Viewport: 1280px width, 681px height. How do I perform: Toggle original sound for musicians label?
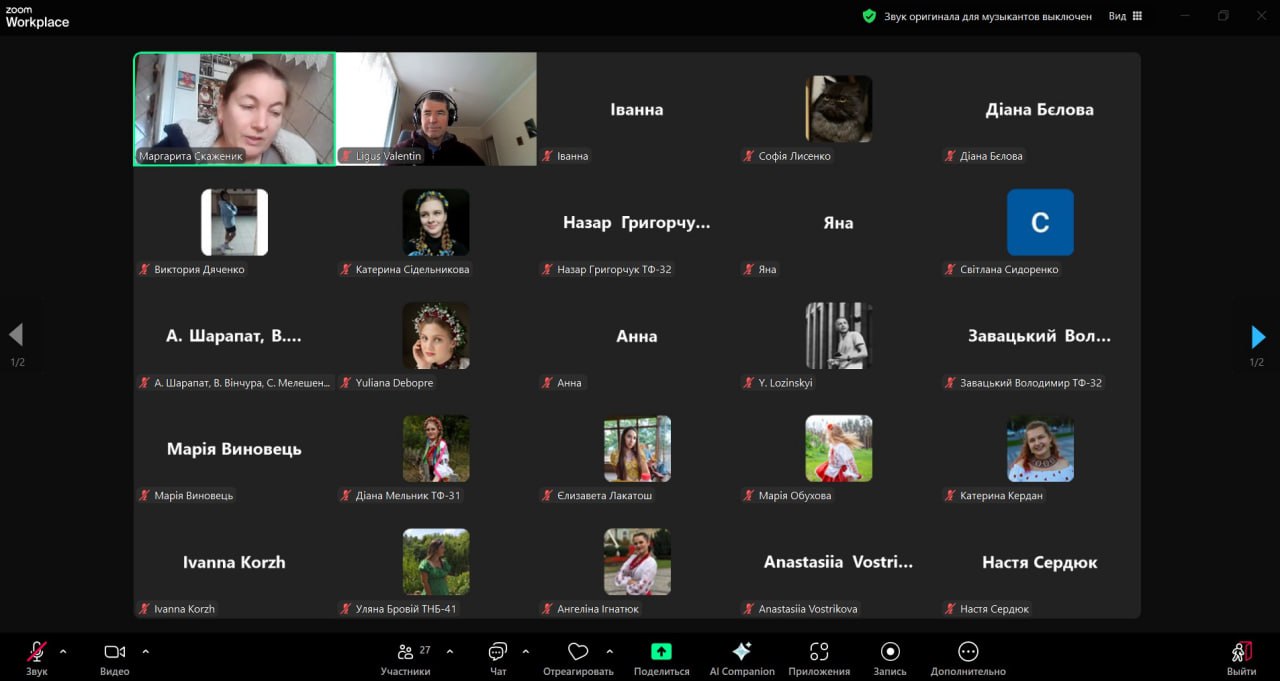pyautogui.click(x=987, y=17)
